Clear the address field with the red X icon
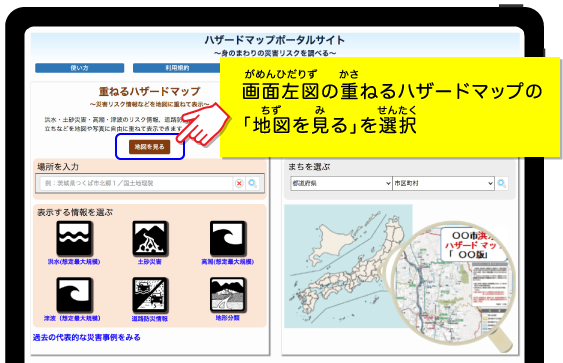The height and width of the screenshot is (363, 563). tap(239, 183)
